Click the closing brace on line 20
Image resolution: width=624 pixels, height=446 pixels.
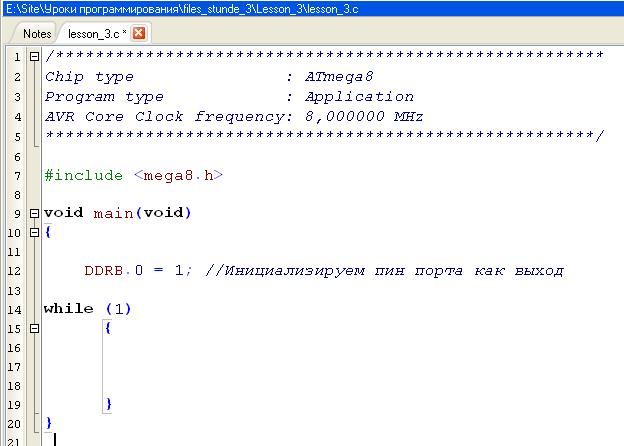tap(49, 423)
